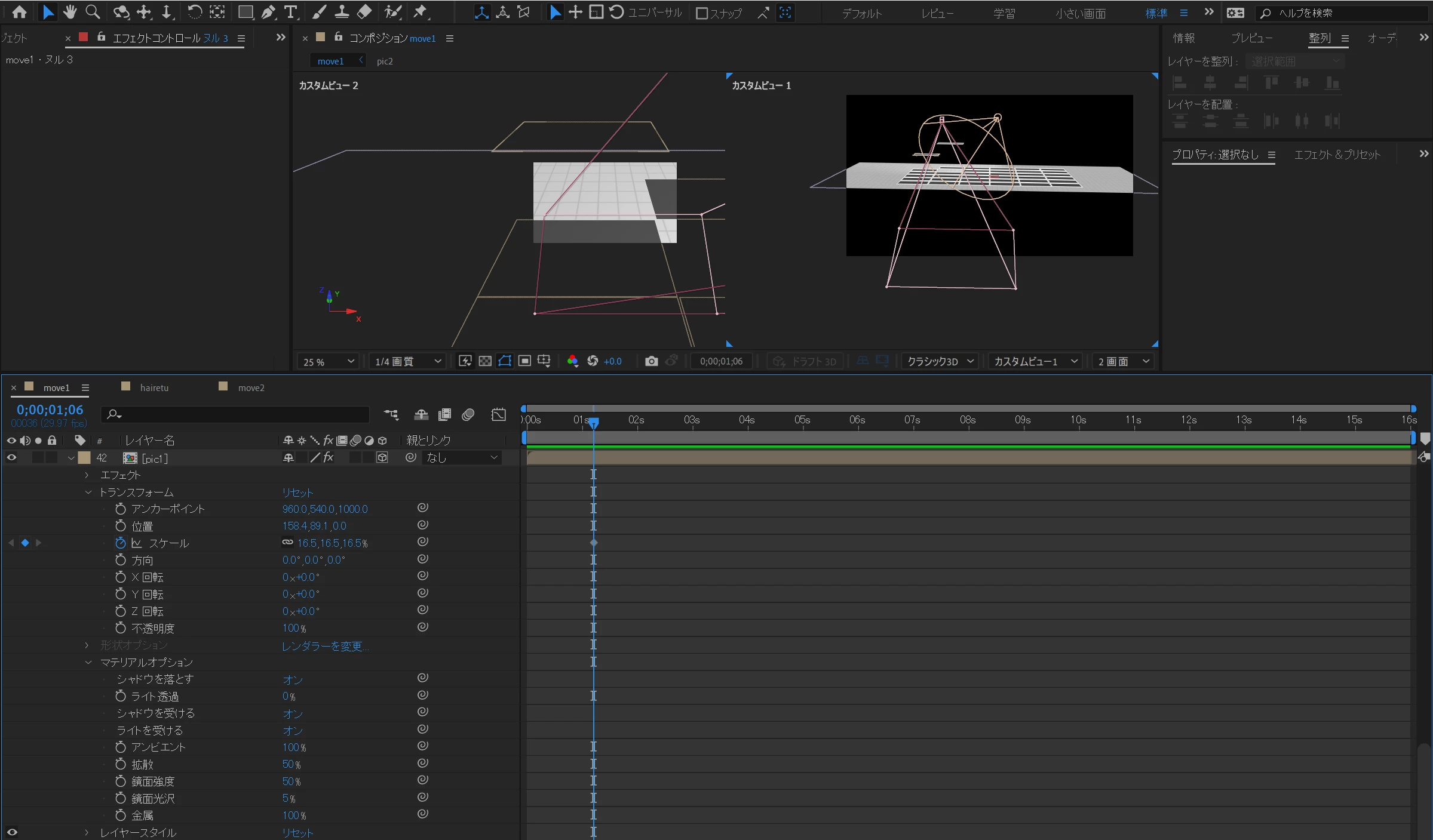Select the Hand tool
The image size is (1433, 840).
tap(70, 12)
